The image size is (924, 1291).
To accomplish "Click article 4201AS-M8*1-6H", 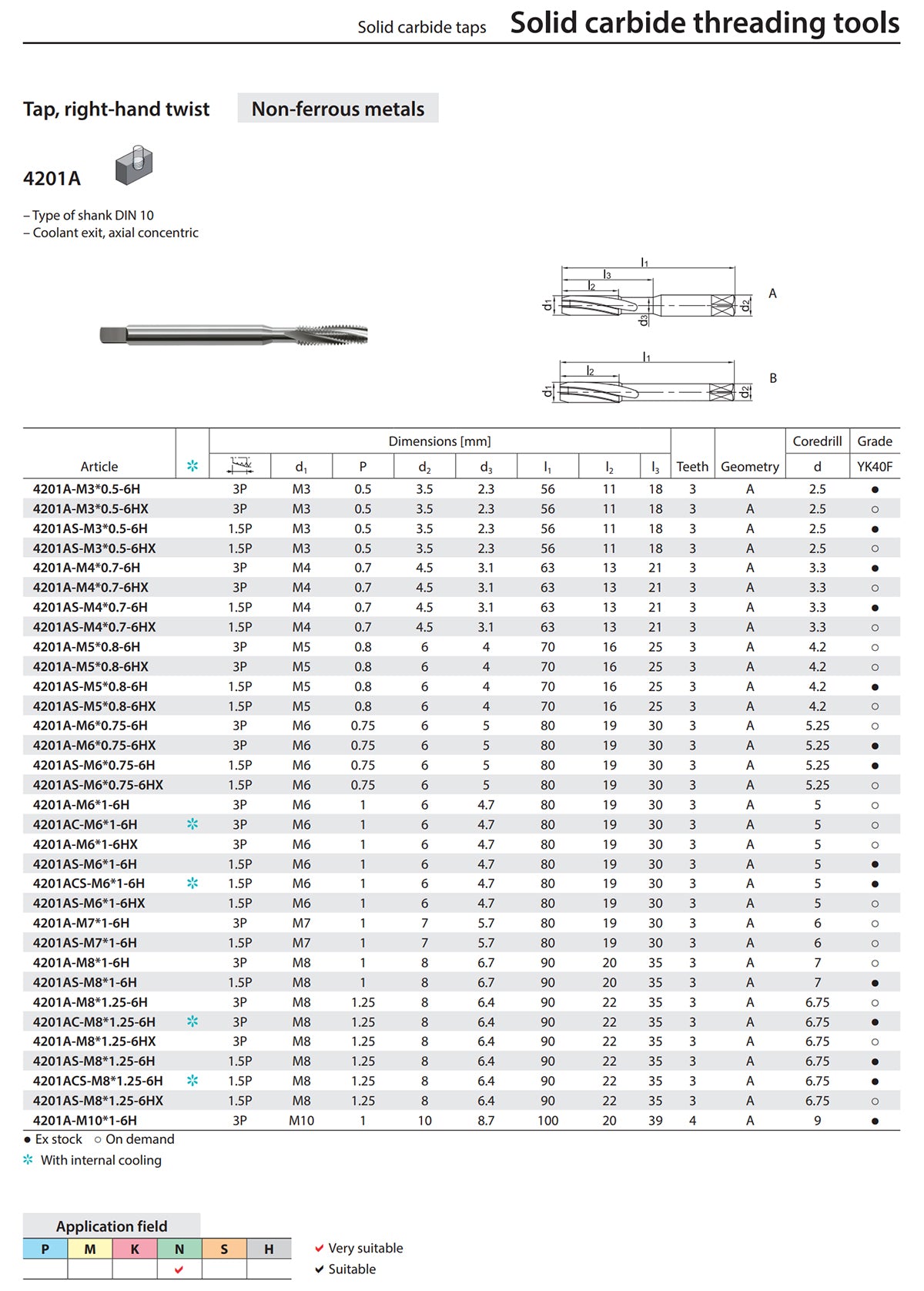I will click(x=85, y=982).
